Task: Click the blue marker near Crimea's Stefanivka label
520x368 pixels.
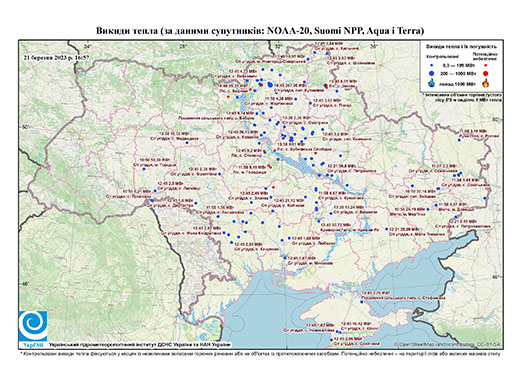Action: pyautogui.click(x=361, y=302)
